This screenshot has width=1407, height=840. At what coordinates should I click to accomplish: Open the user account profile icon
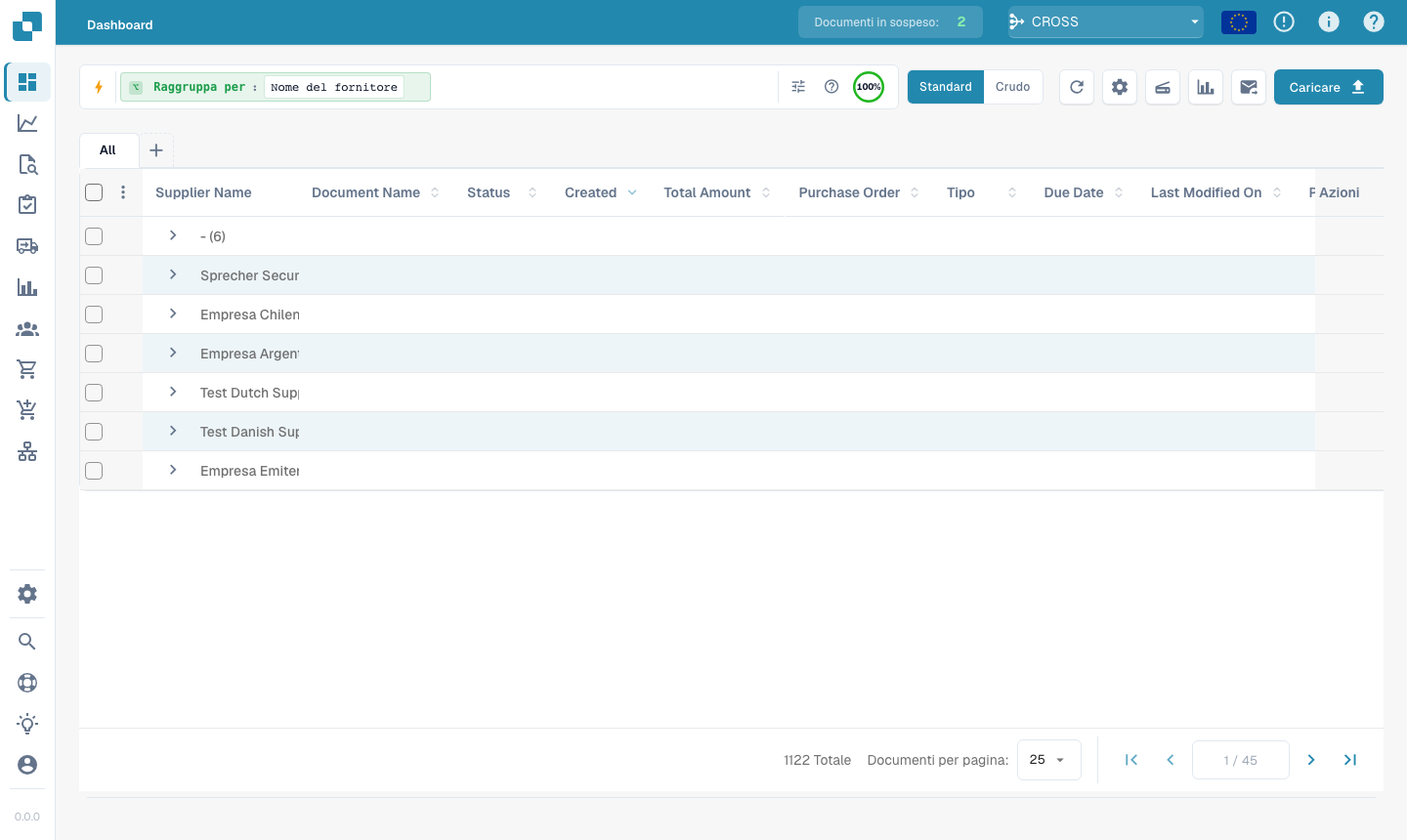click(x=27, y=765)
